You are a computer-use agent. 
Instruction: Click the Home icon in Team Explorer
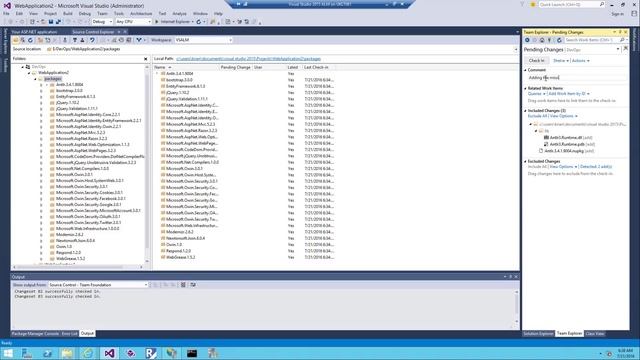point(542,40)
